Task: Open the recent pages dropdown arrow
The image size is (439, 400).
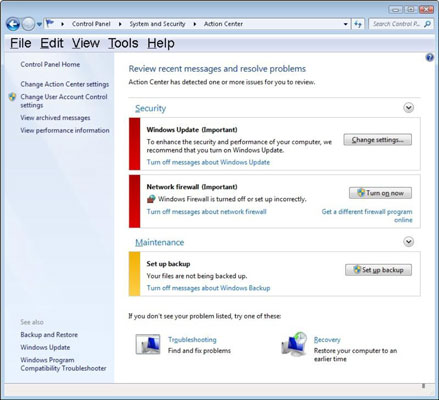Action: [x=39, y=24]
